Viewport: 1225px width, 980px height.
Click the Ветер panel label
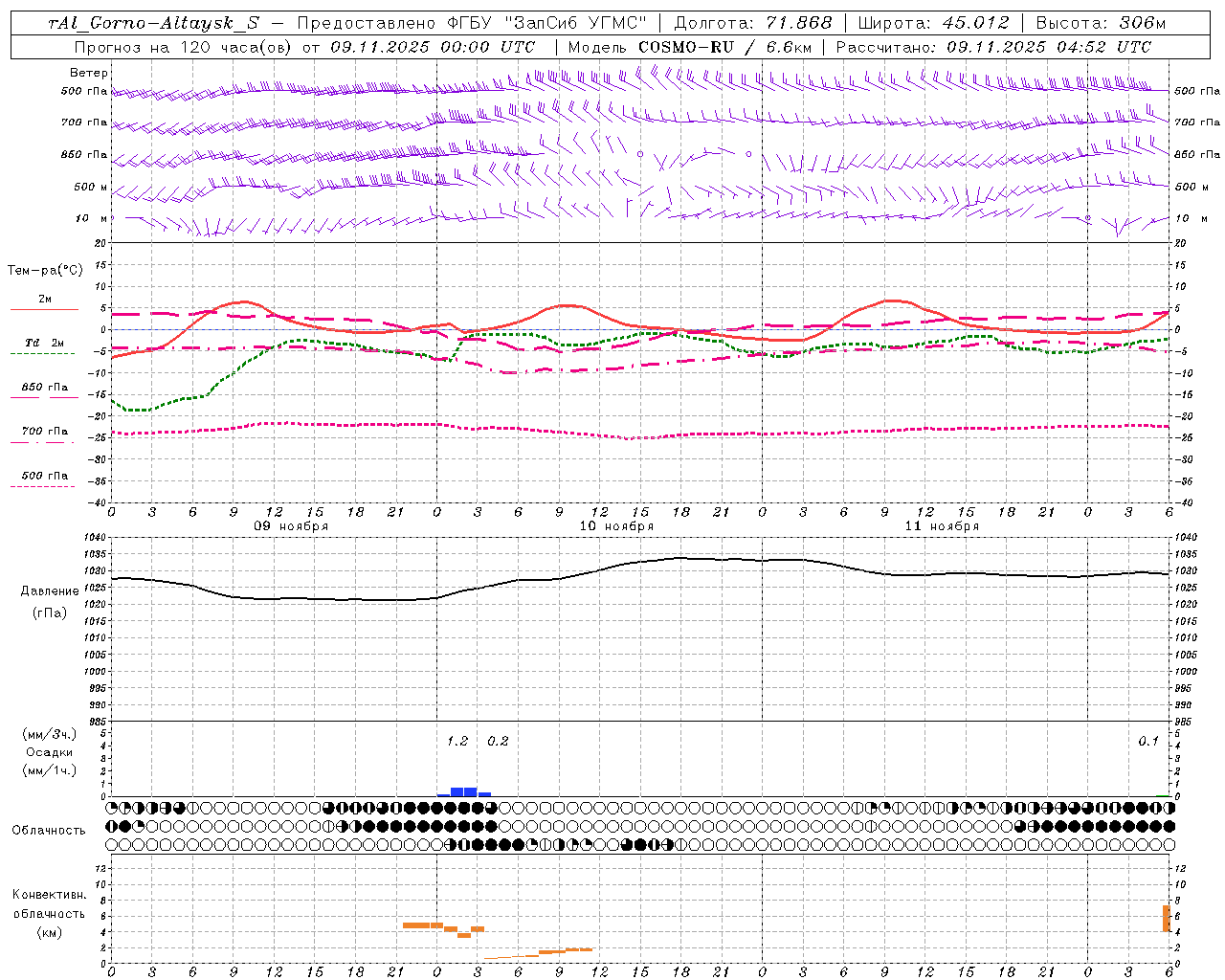coord(89,73)
